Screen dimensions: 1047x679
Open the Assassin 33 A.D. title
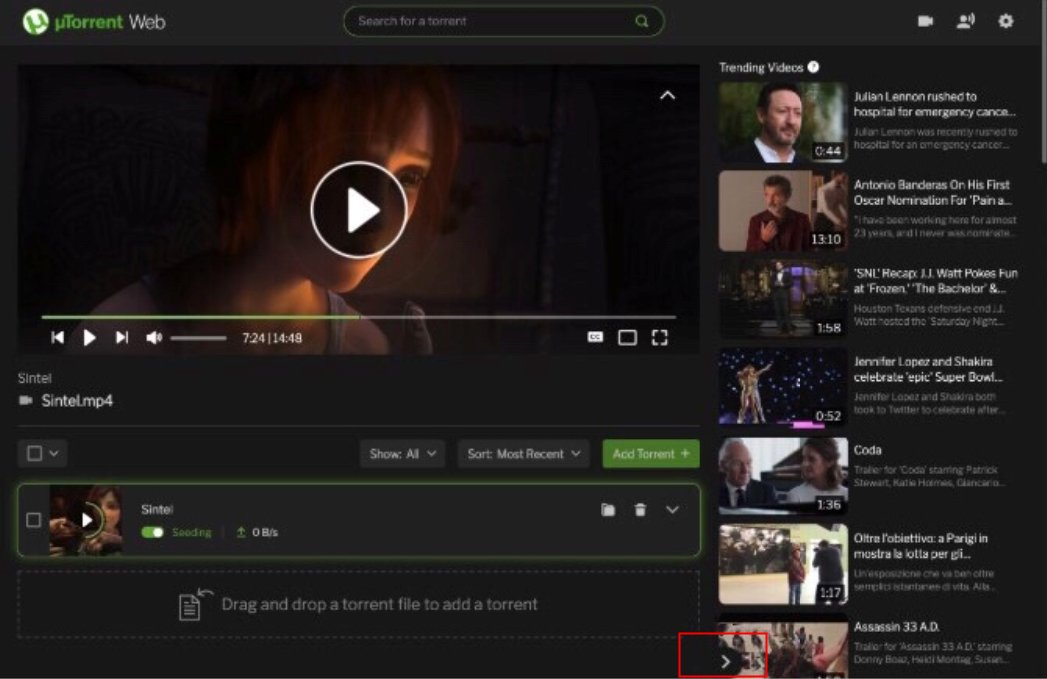896,627
